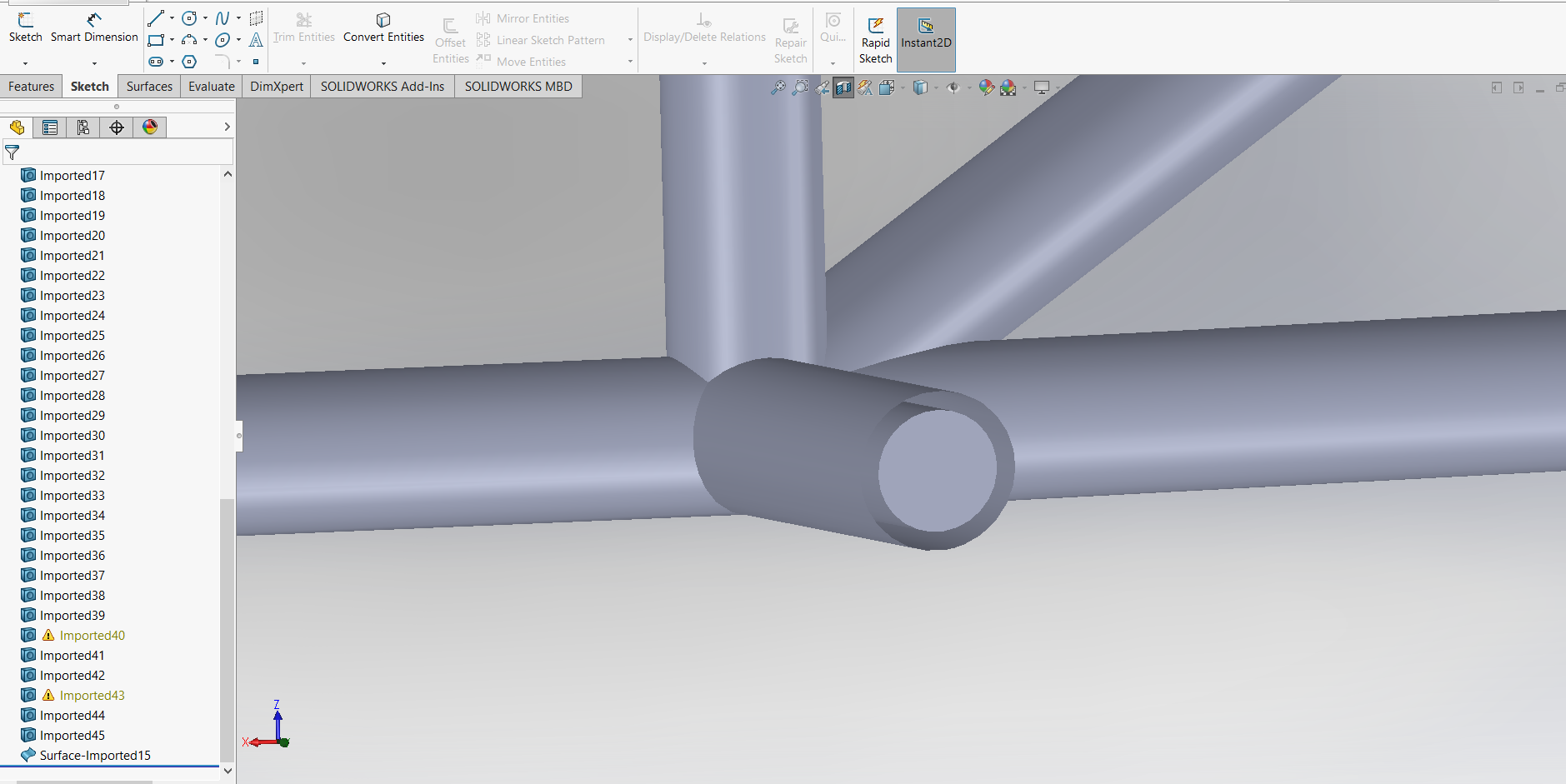Click the View Settings monitor icon
1566x784 pixels.
[x=1042, y=87]
